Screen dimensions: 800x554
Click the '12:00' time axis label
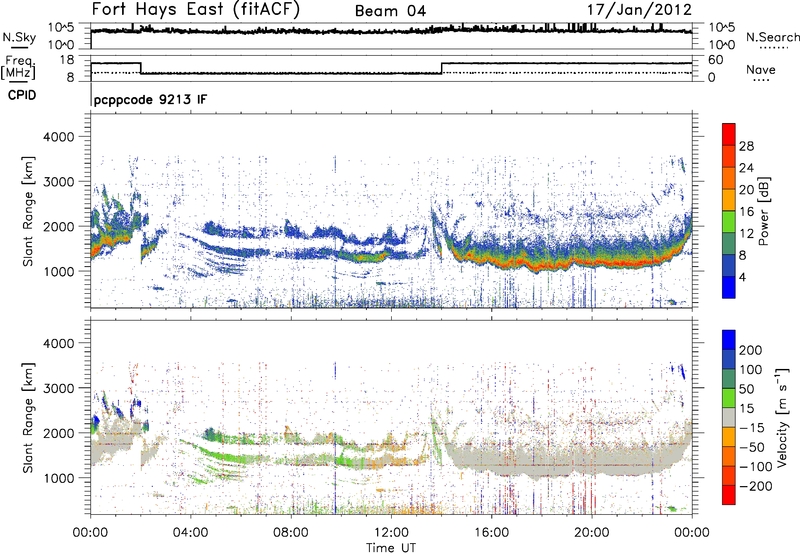click(391, 533)
